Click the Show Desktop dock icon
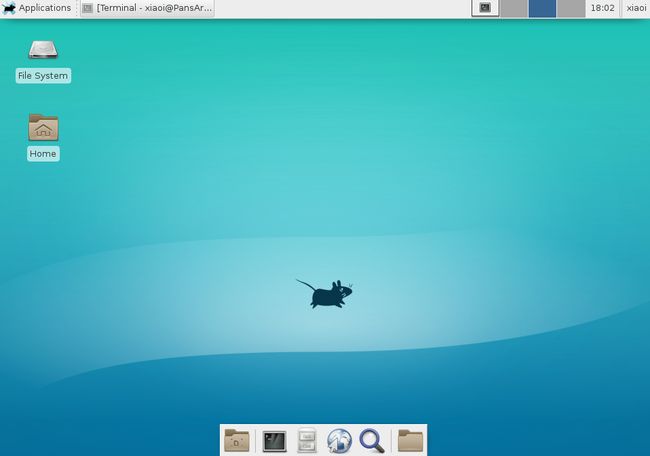Image resolution: width=650 pixels, height=456 pixels. coord(237,440)
